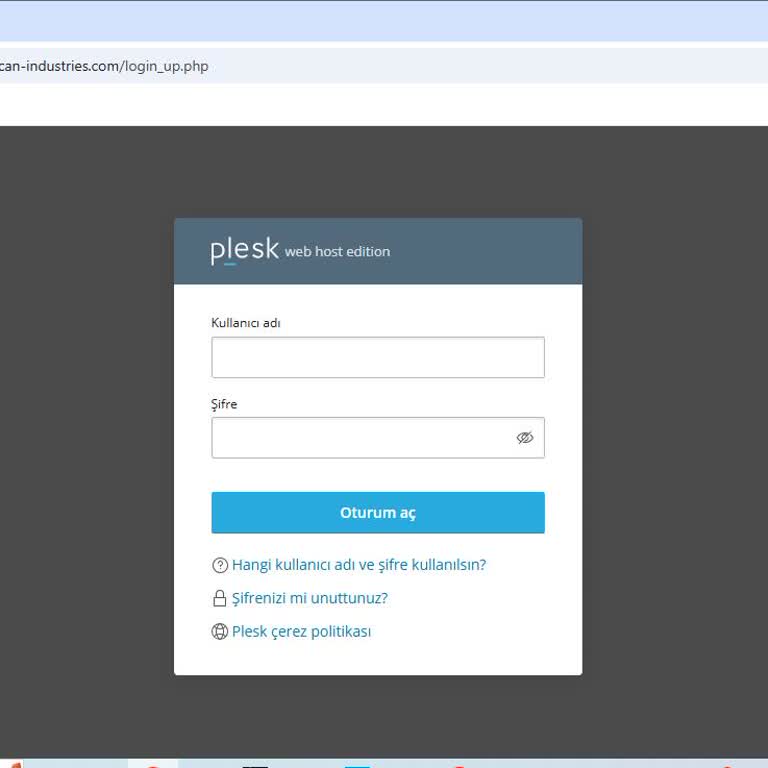768x768 pixels.
Task: Click the 'Kullanıcı adı' field label
Action: tap(245, 323)
